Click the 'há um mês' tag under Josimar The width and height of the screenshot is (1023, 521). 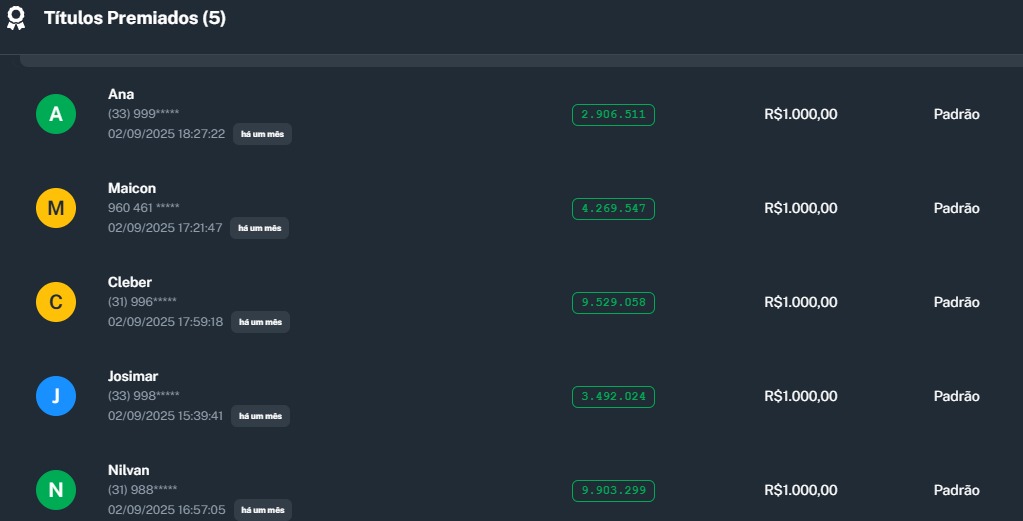pyautogui.click(x=261, y=416)
